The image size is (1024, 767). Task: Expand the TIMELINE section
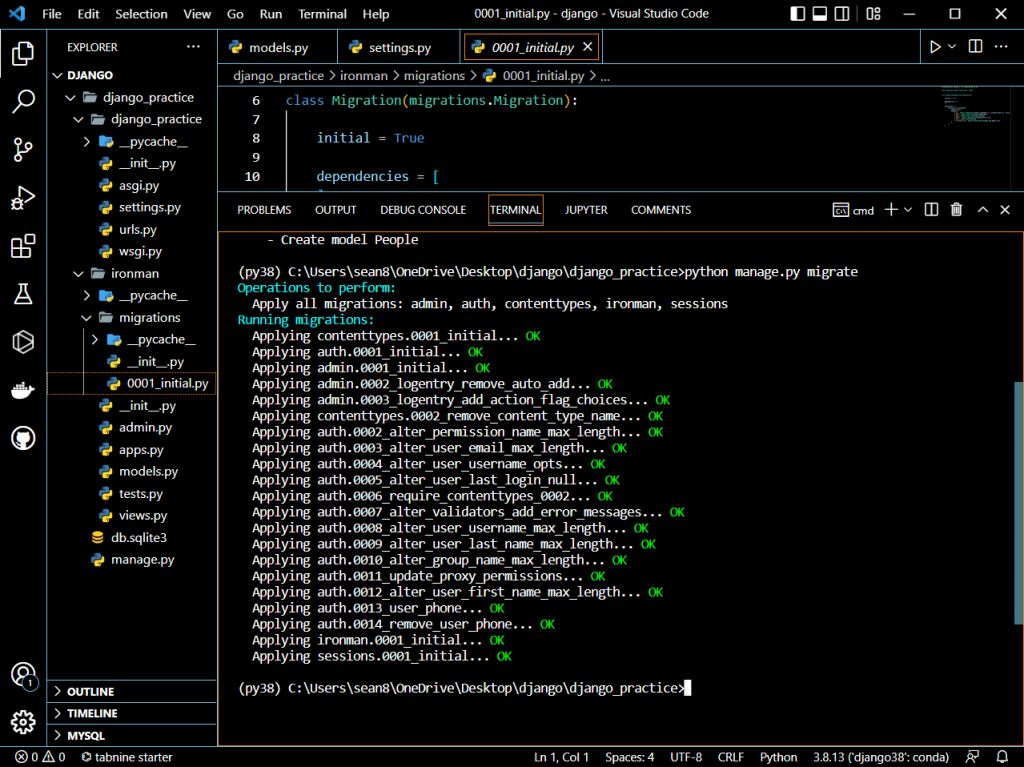tap(131, 713)
